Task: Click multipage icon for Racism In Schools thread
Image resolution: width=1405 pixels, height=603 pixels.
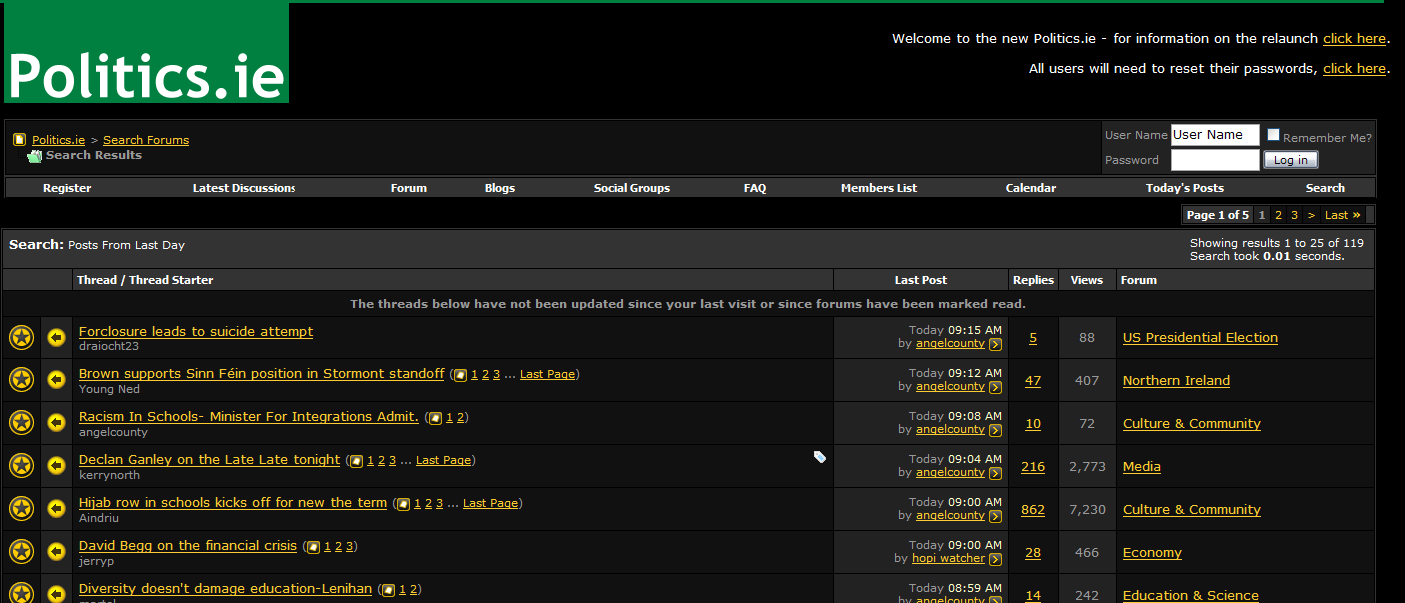Action: click(435, 418)
